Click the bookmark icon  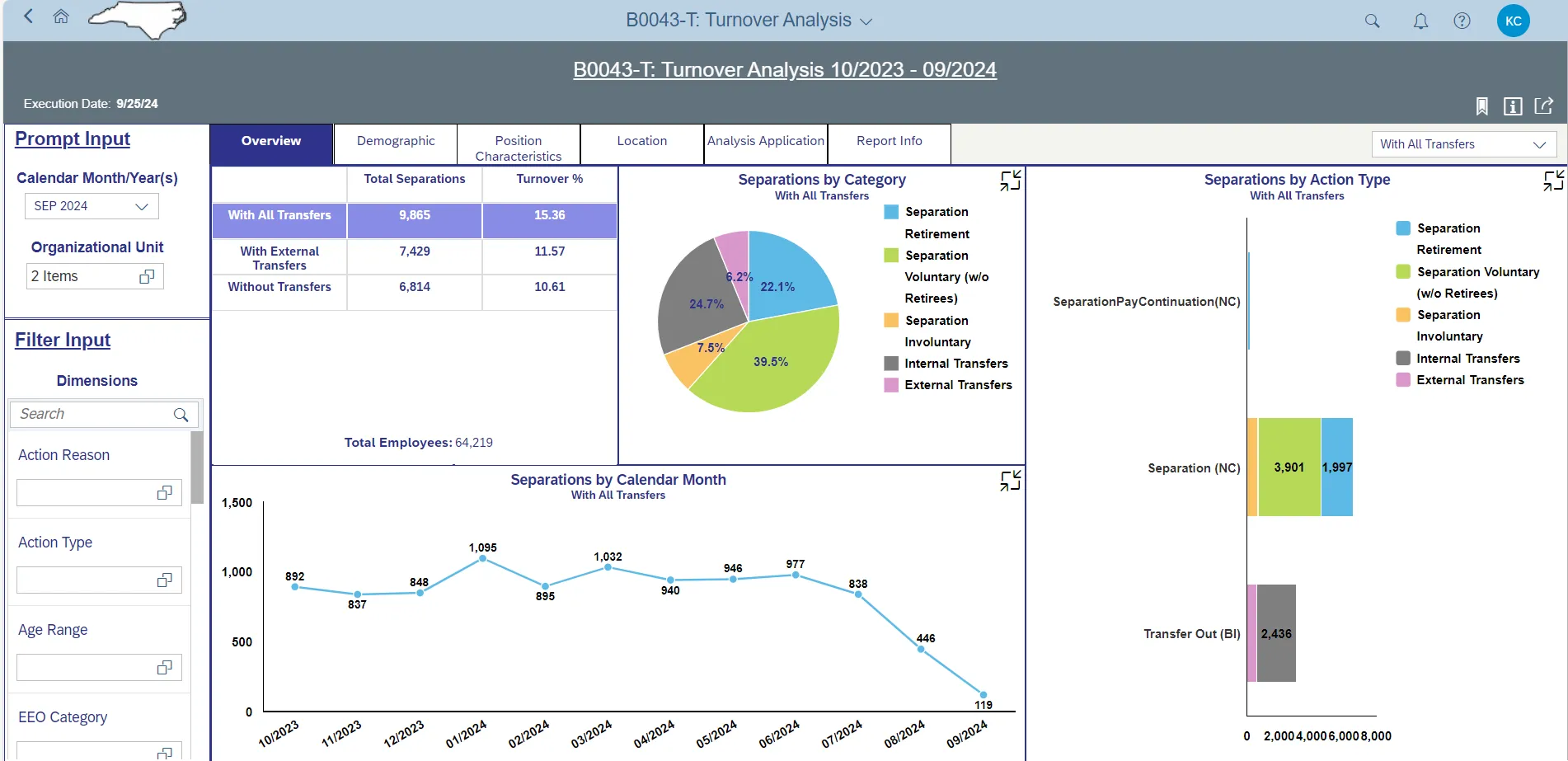[x=1481, y=106]
